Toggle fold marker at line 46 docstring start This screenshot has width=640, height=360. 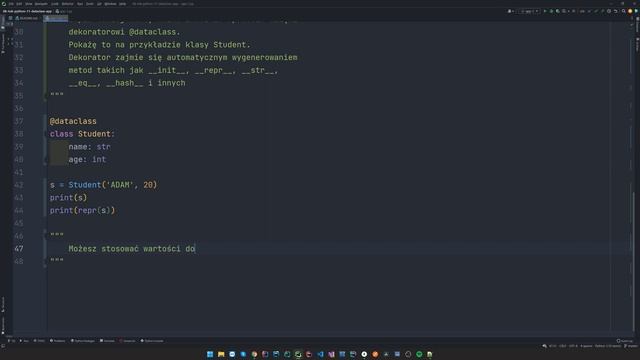(46, 236)
